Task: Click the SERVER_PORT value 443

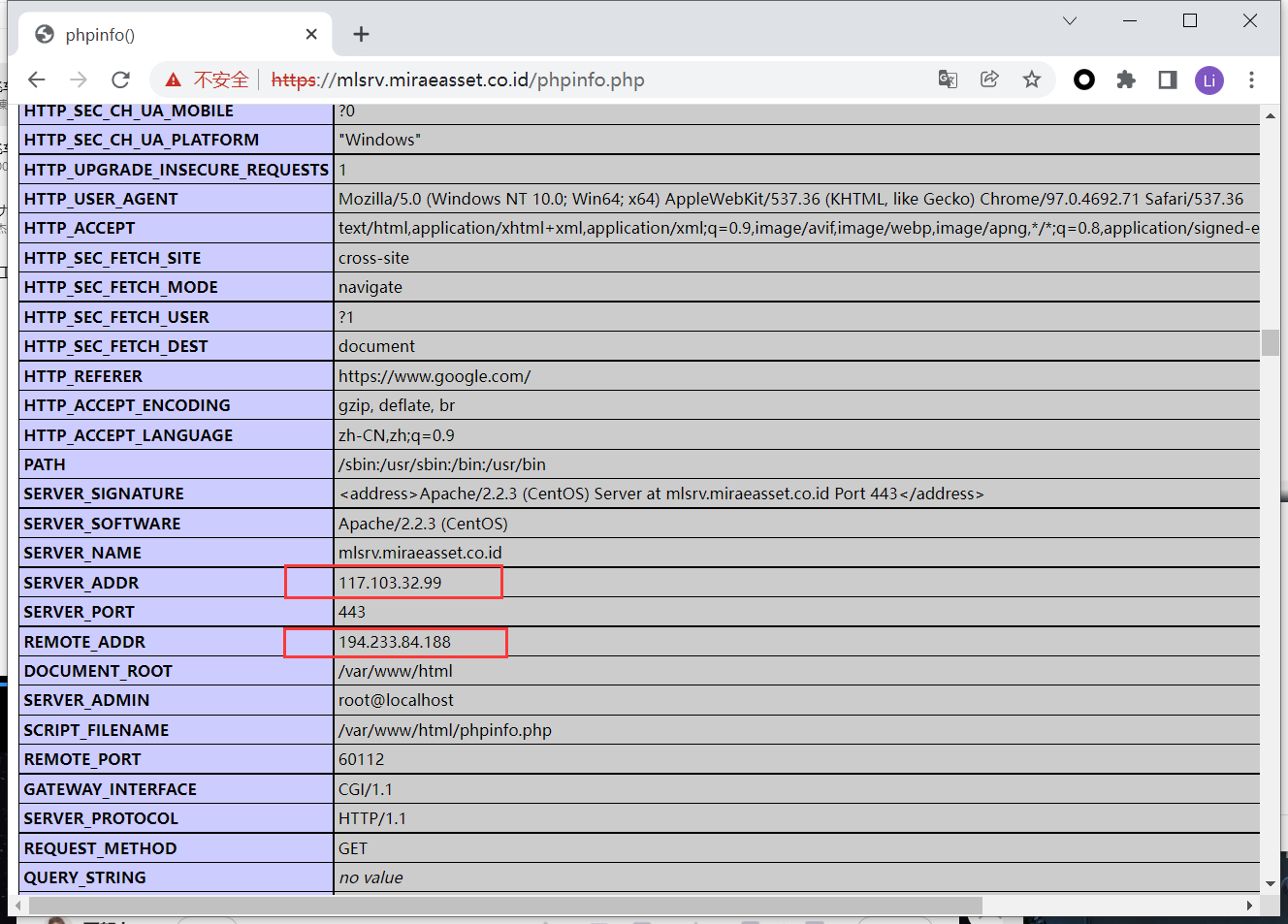Action: tap(352, 612)
